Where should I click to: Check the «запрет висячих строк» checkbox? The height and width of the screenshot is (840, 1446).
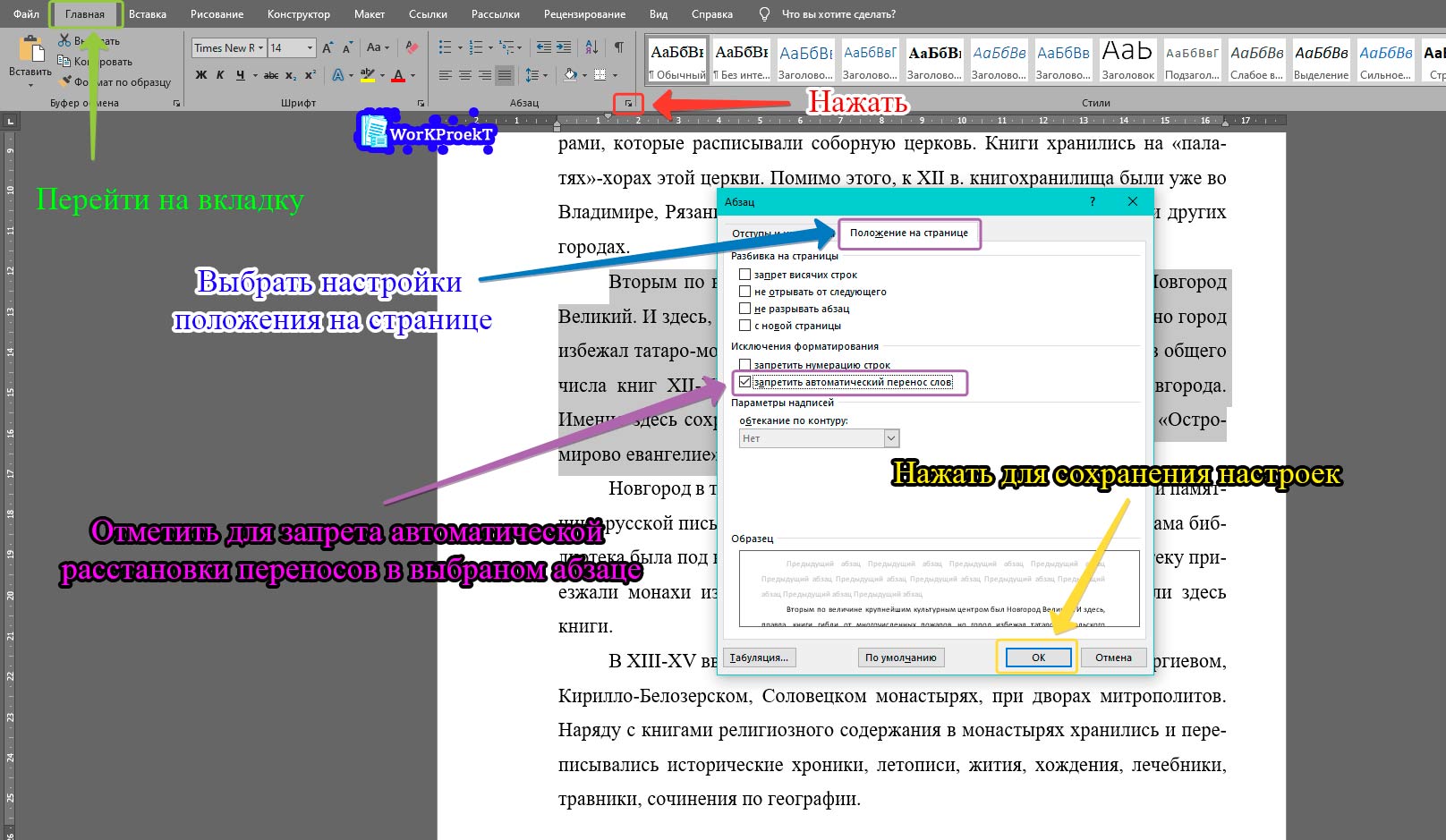(x=745, y=275)
